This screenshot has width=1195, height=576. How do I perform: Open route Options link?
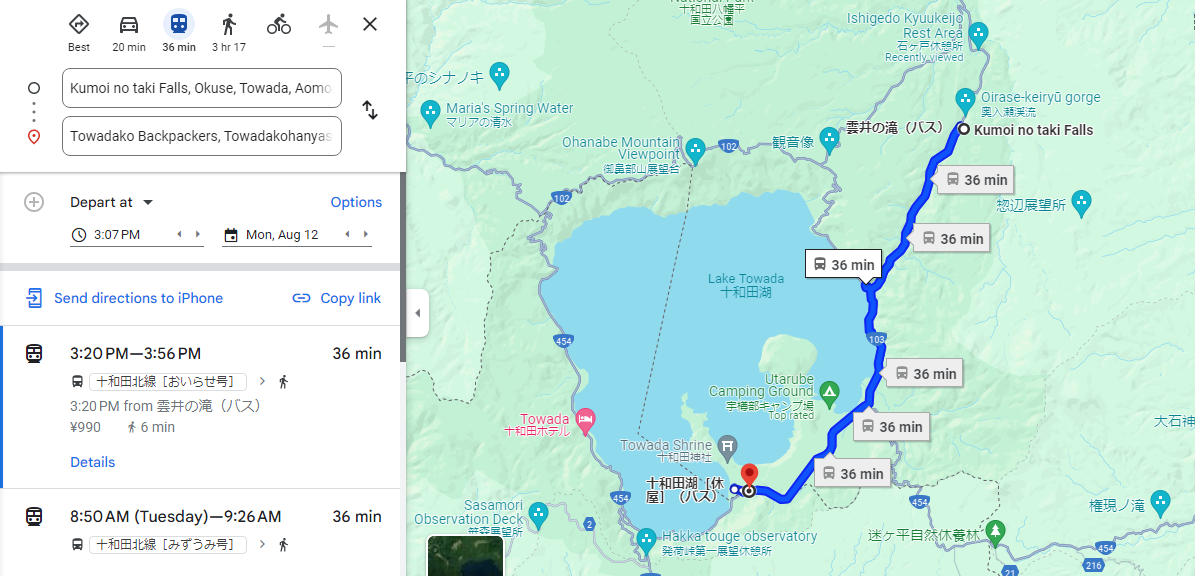tap(356, 202)
